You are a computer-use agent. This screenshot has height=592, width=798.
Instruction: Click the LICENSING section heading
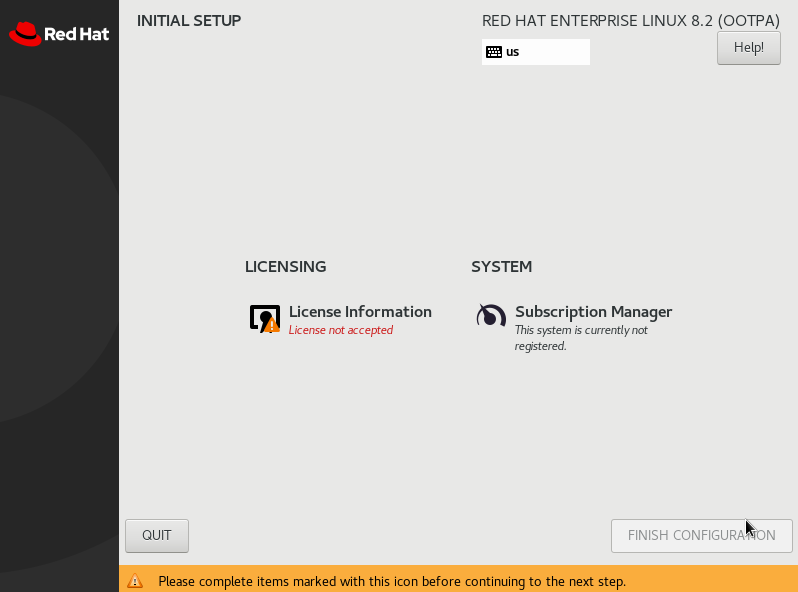click(x=285, y=267)
